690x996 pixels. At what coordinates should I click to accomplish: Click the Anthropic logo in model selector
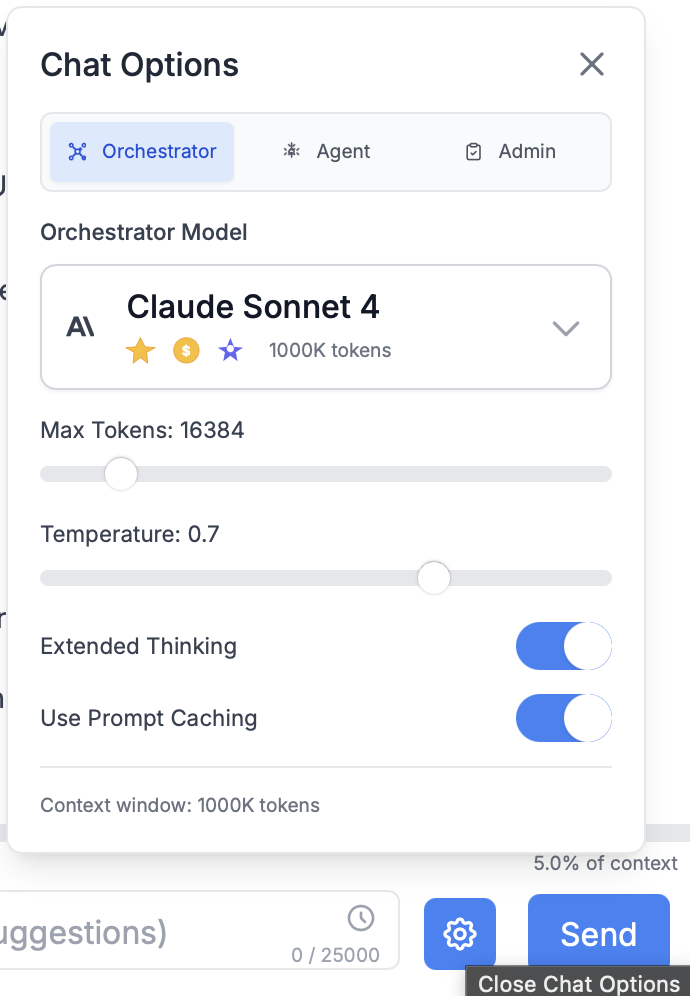[80, 327]
